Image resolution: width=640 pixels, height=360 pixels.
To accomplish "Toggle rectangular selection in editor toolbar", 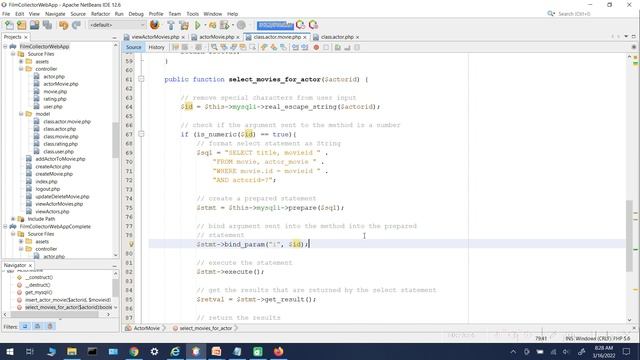I will coord(253,47).
